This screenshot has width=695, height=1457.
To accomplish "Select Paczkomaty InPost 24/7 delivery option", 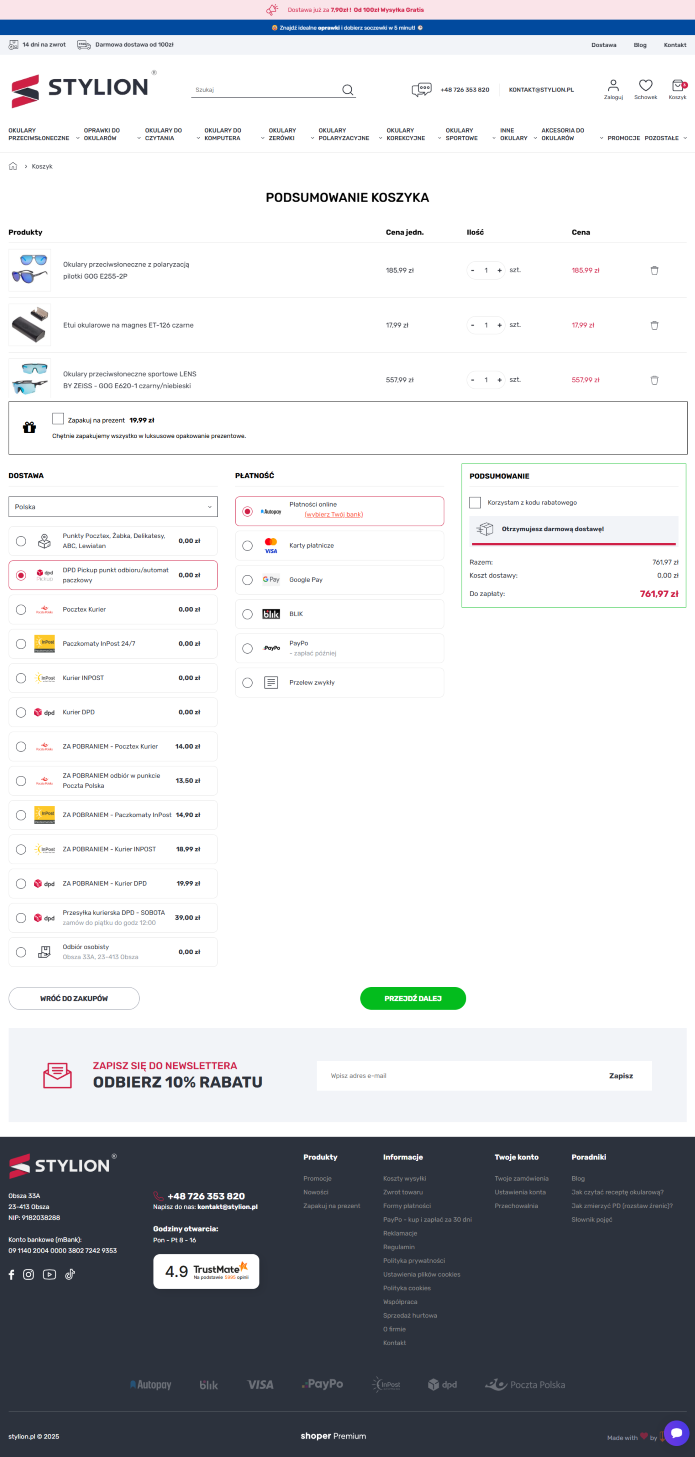I will (x=21, y=643).
